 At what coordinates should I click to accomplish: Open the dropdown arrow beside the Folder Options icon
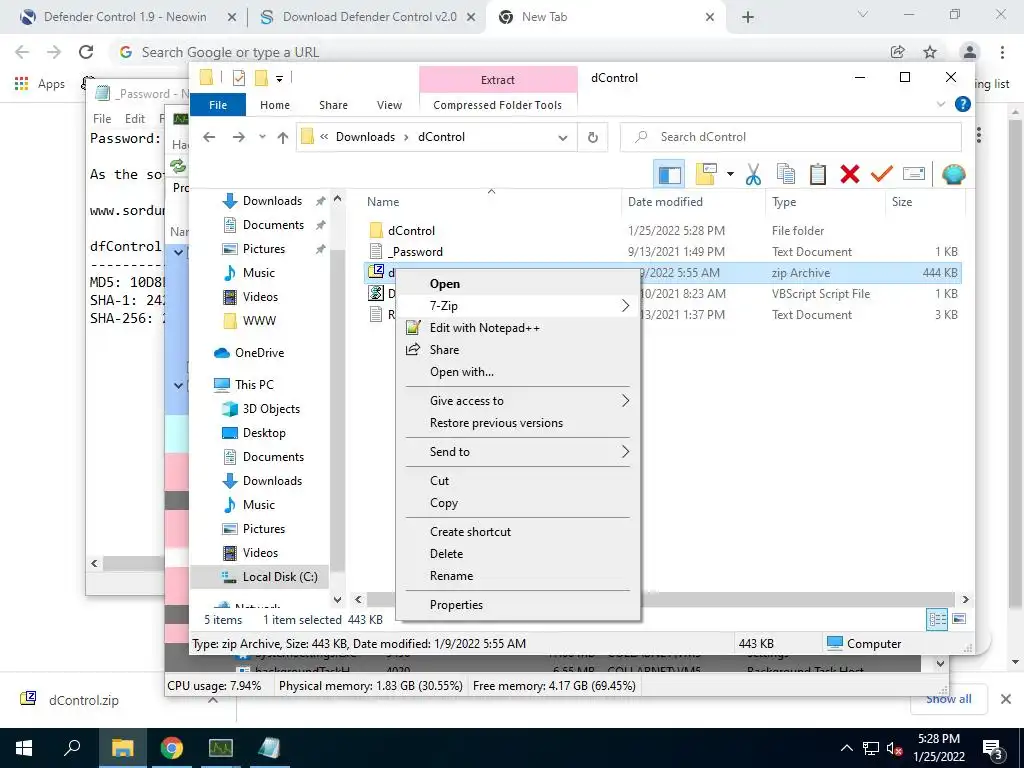point(730,174)
